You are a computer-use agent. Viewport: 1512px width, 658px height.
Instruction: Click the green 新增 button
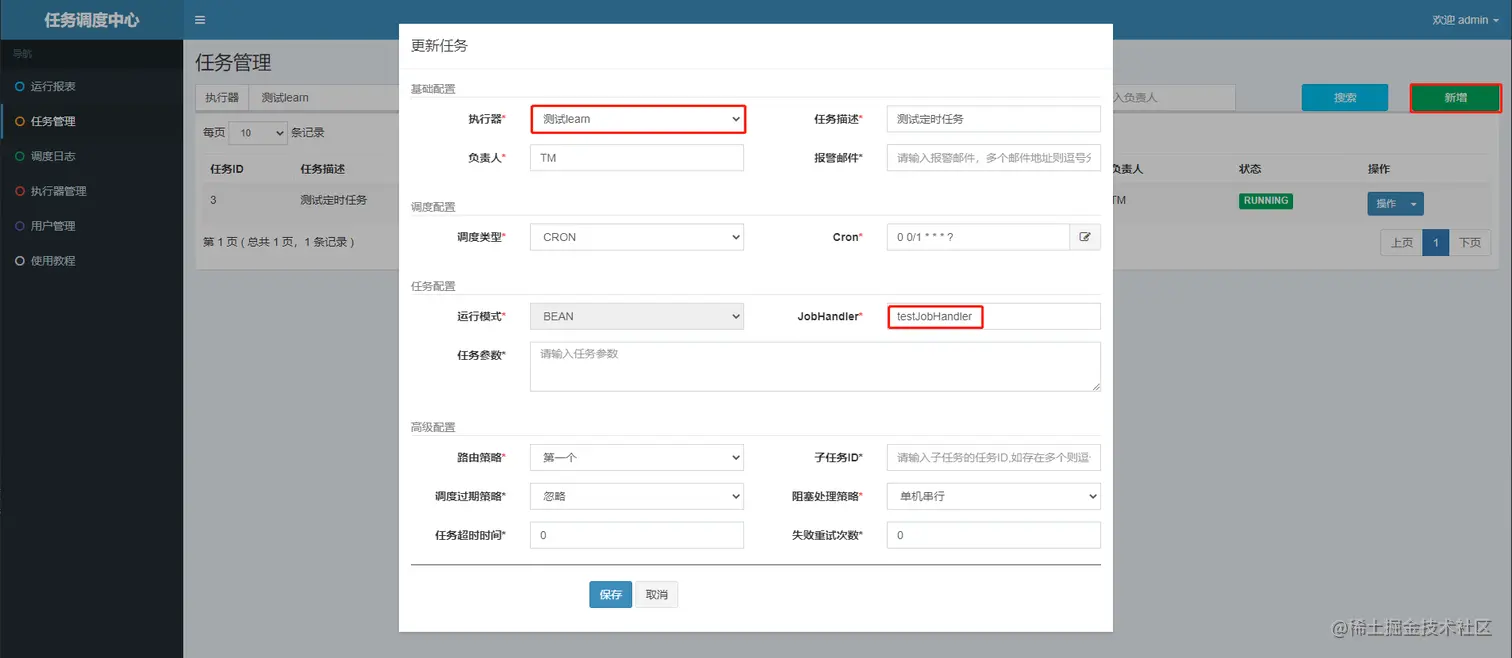1456,97
